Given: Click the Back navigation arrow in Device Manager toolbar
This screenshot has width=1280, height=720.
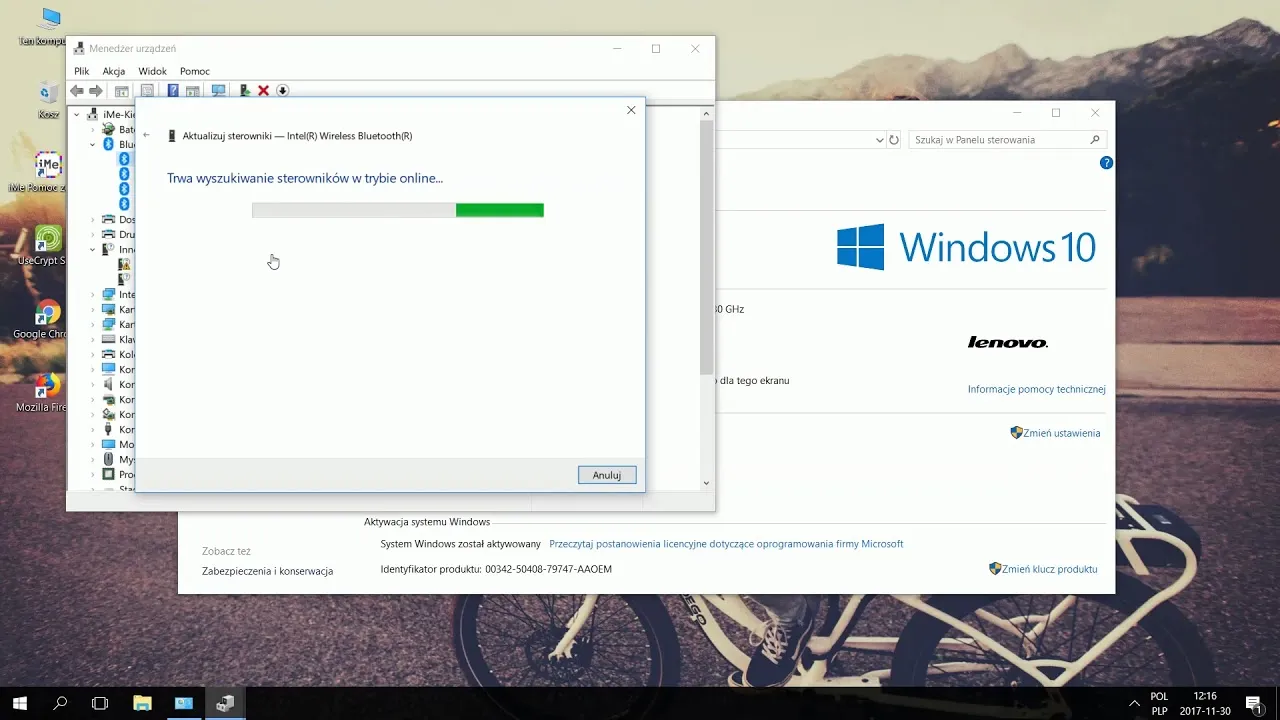Looking at the screenshot, I should tap(76, 90).
